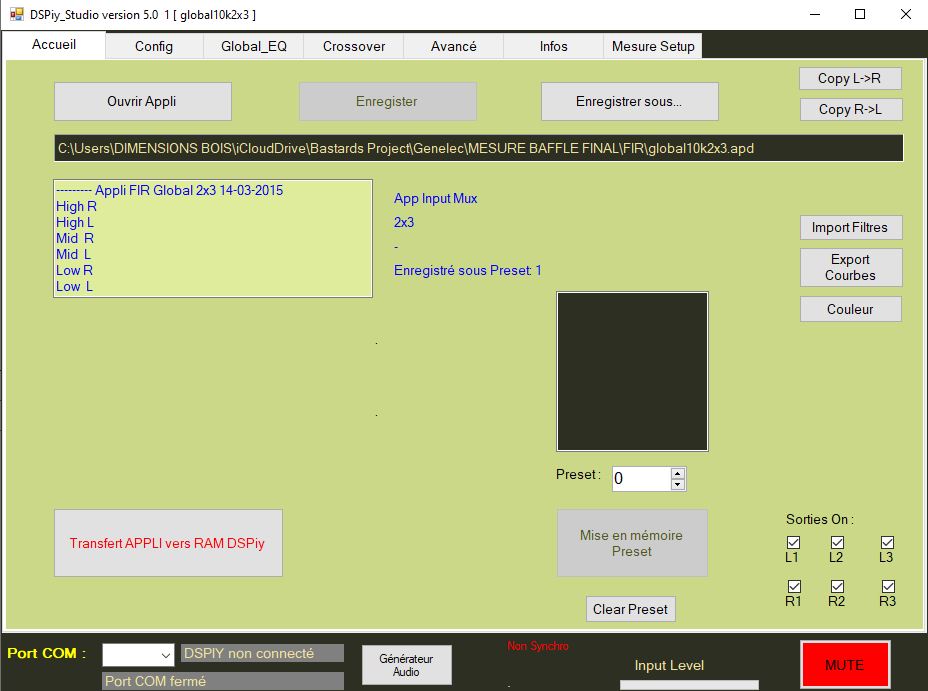Decrement the Preset value with down arrow
Screen dimensions: 928x691
[x=678, y=485]
